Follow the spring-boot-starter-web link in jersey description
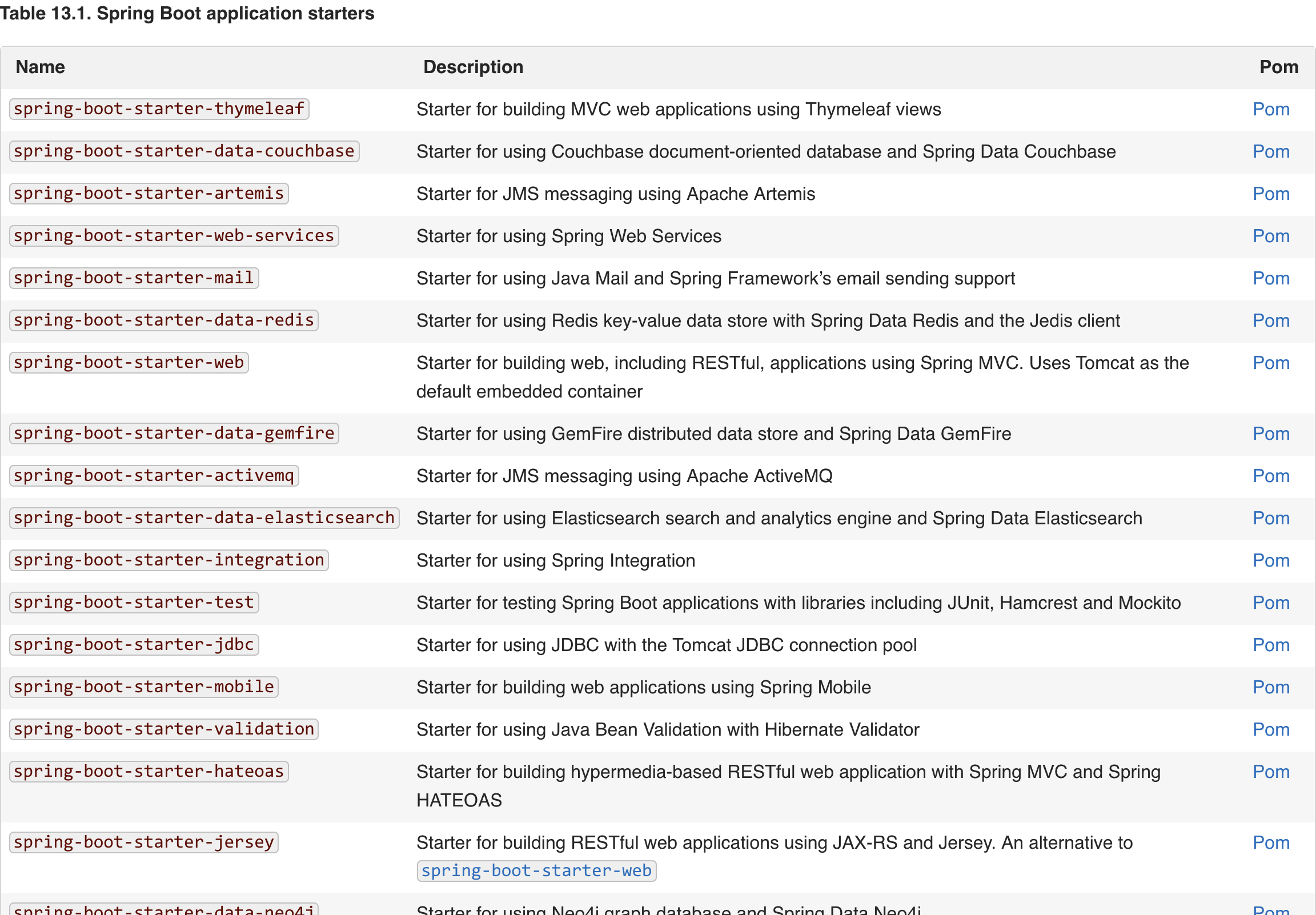The width and height of the screenshot is (1316, 915). point(536,871)
